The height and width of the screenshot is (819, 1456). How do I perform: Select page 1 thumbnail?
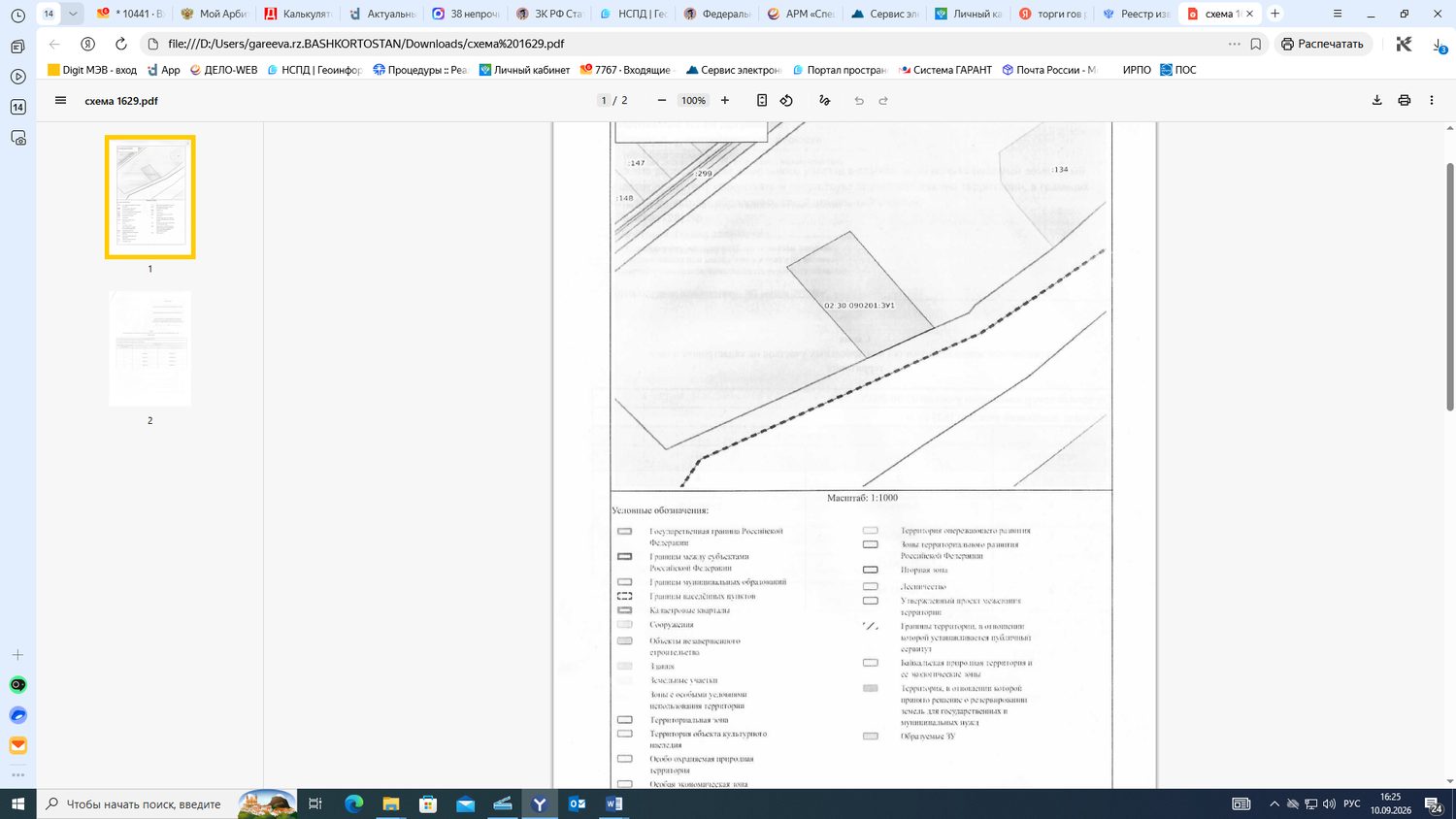pyautogui.click(x=149, y=197)
